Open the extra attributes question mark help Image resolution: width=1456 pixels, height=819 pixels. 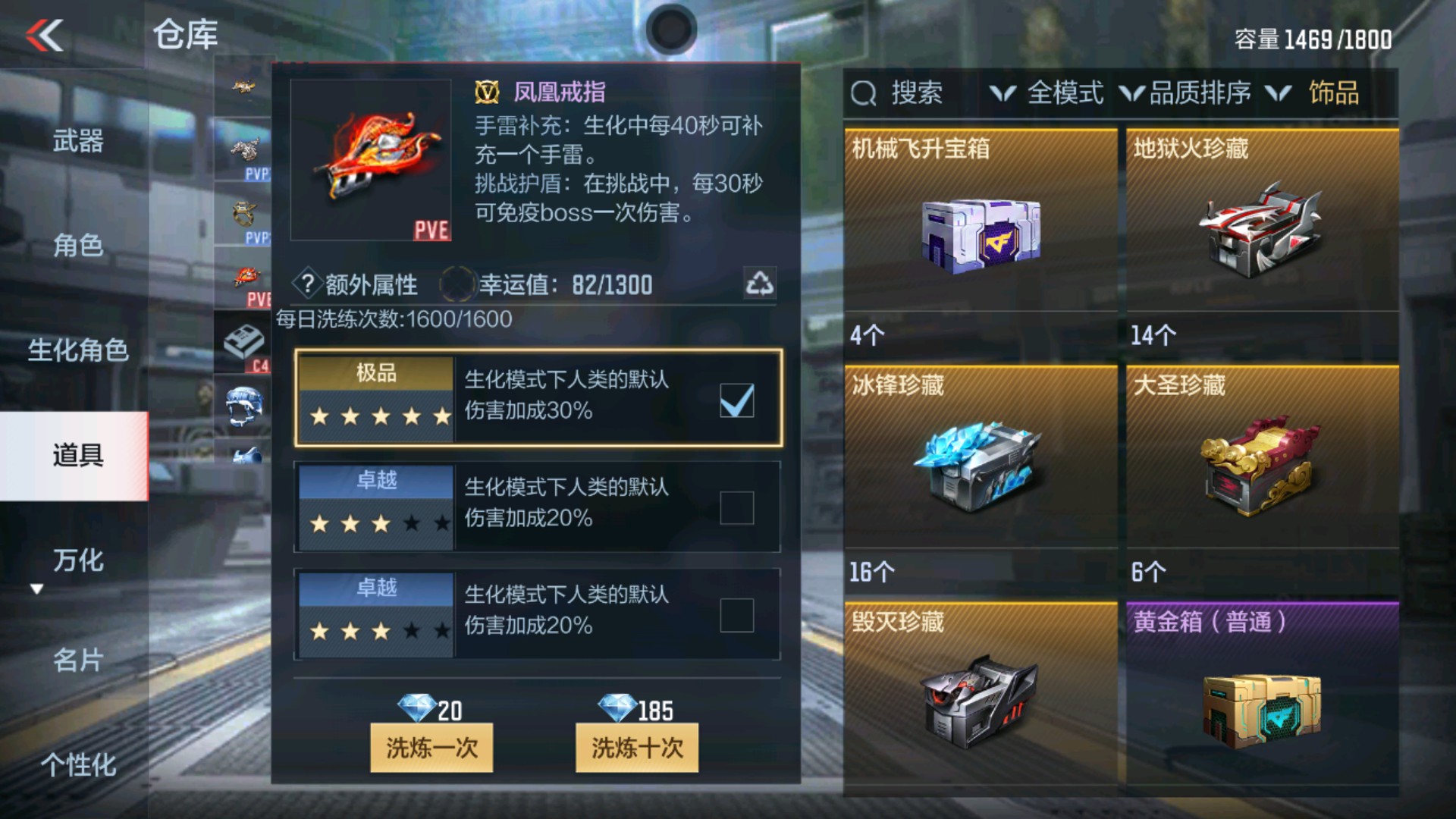307,284
